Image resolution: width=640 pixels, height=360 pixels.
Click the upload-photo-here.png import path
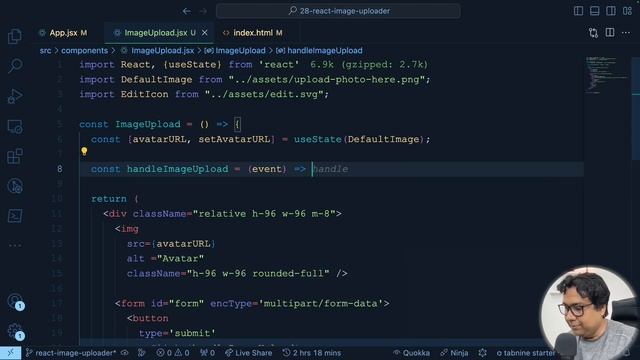pyautogui.click(x=327, y=80)
